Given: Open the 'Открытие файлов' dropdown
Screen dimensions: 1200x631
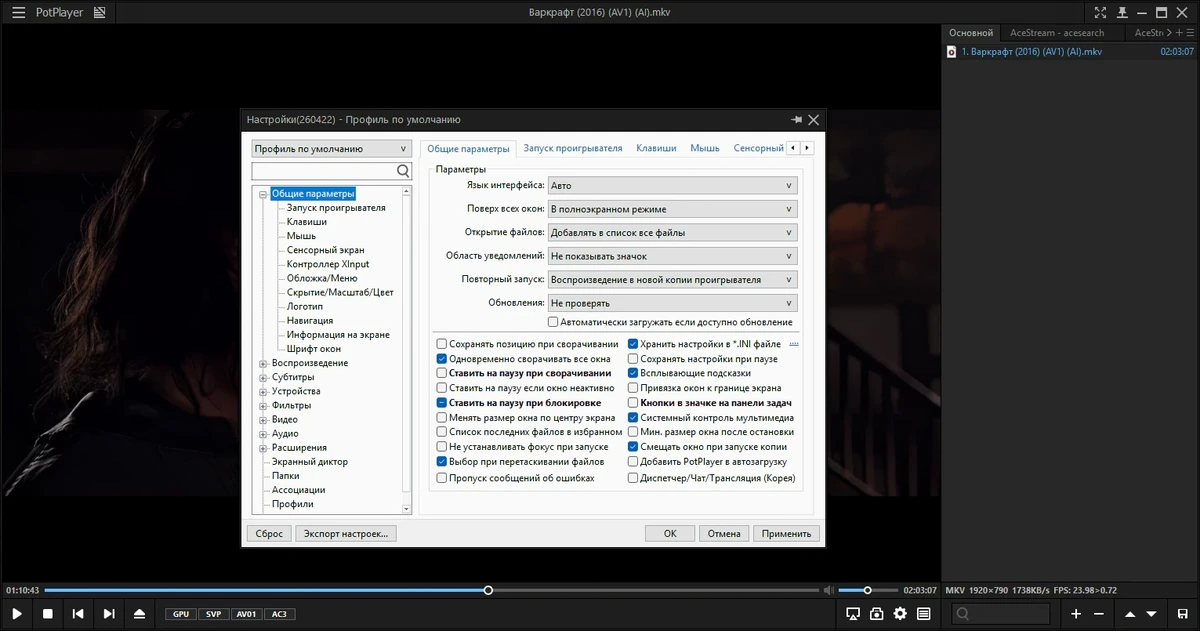Looking at the screenshot, I should tap(672, 232).
